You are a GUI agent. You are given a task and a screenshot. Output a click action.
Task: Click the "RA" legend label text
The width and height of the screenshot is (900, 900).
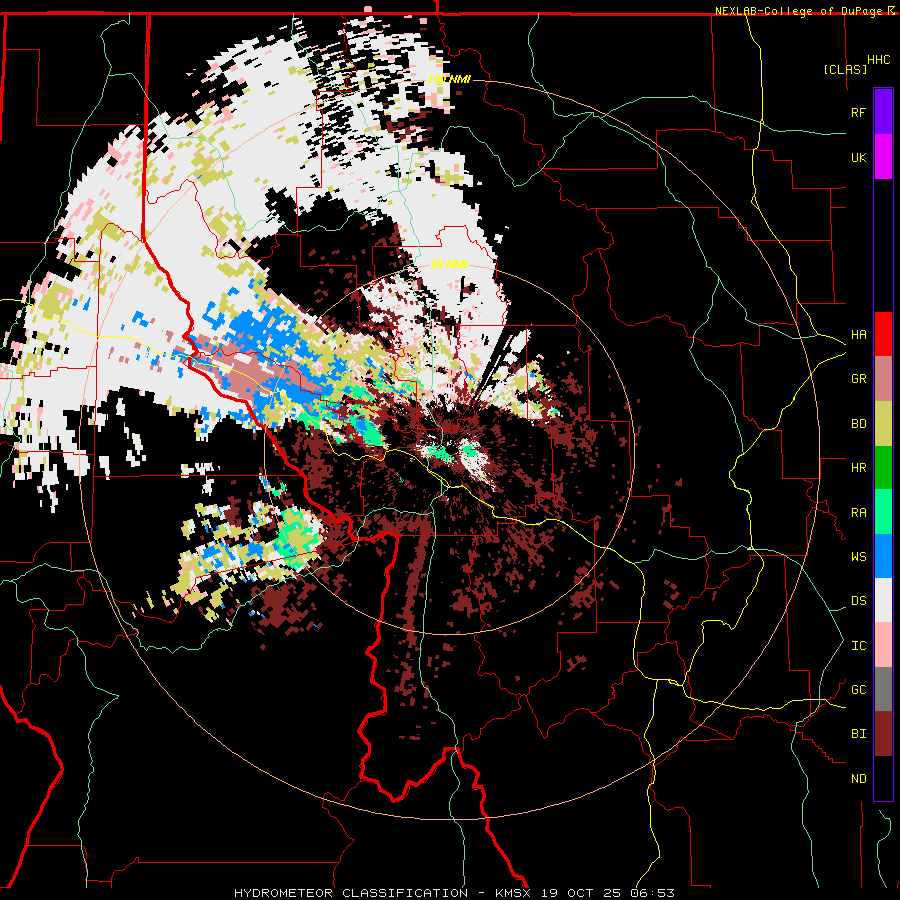(x=858, y=513)
